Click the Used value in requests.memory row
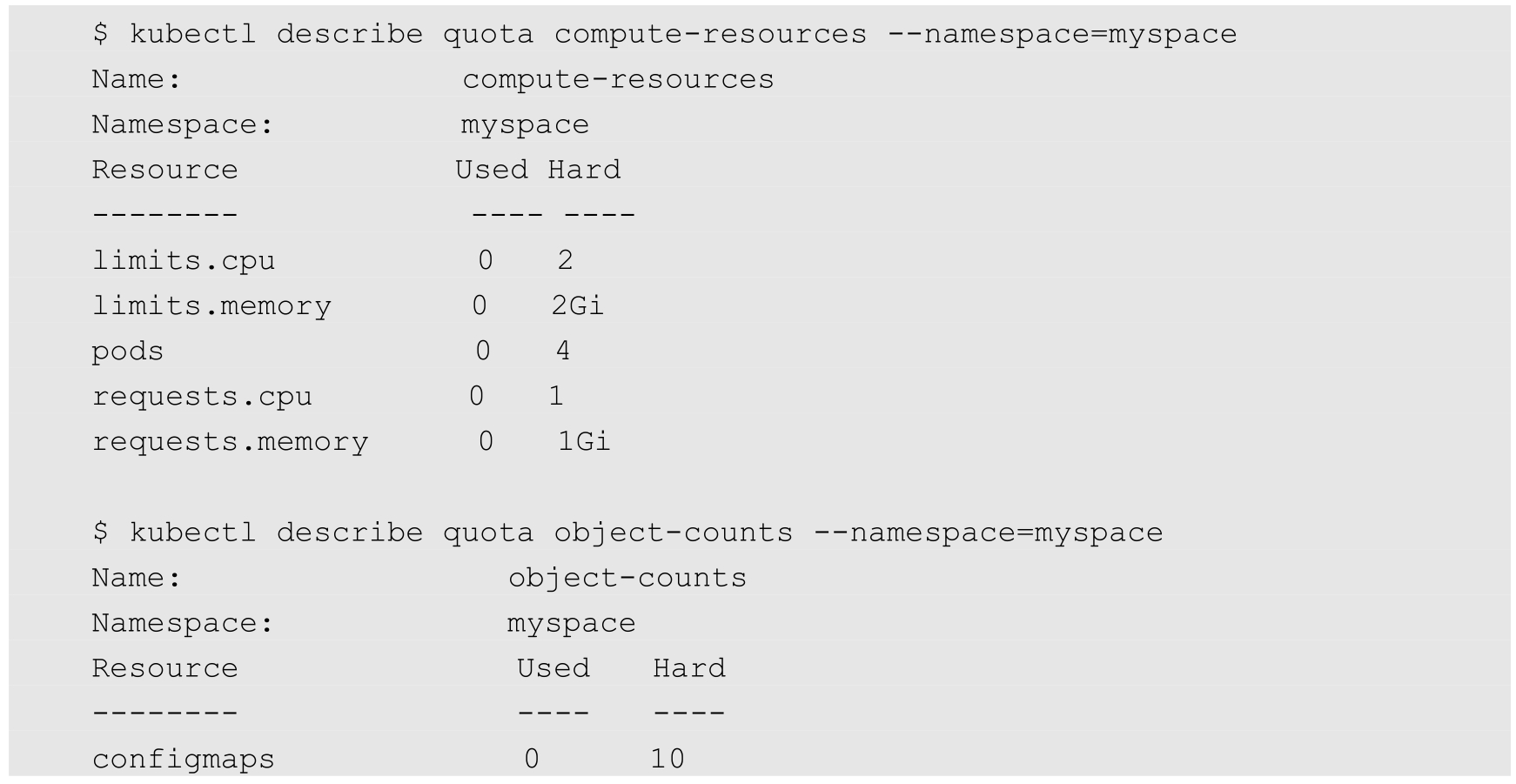The image size is (1516, 784). tap(486, 442)
